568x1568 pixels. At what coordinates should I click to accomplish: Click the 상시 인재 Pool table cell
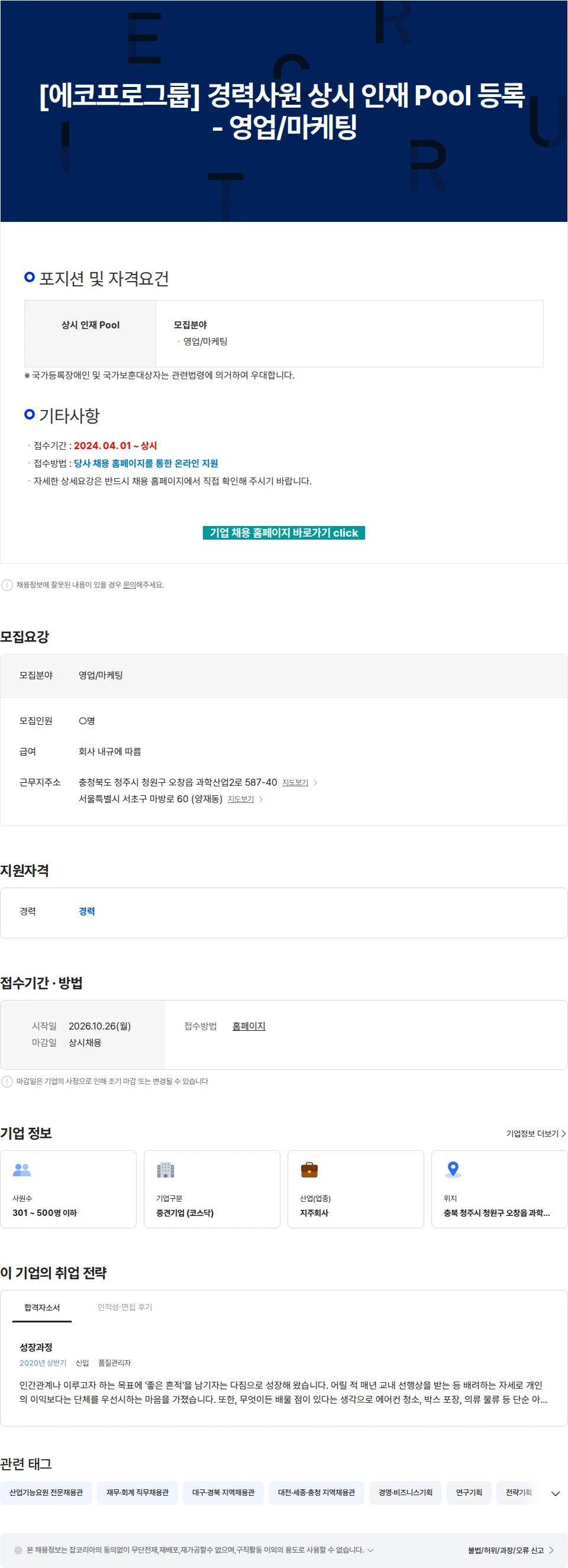(x=90, y=334)
